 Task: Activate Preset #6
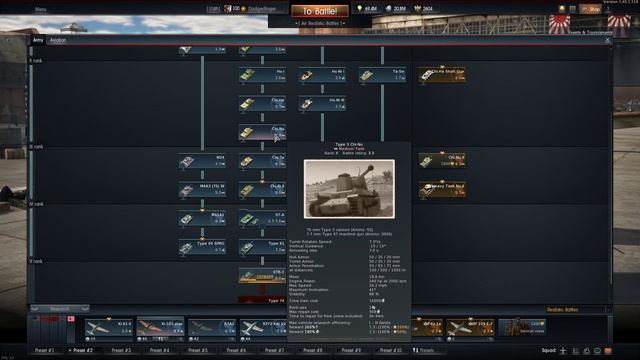[x=236, y=350]
